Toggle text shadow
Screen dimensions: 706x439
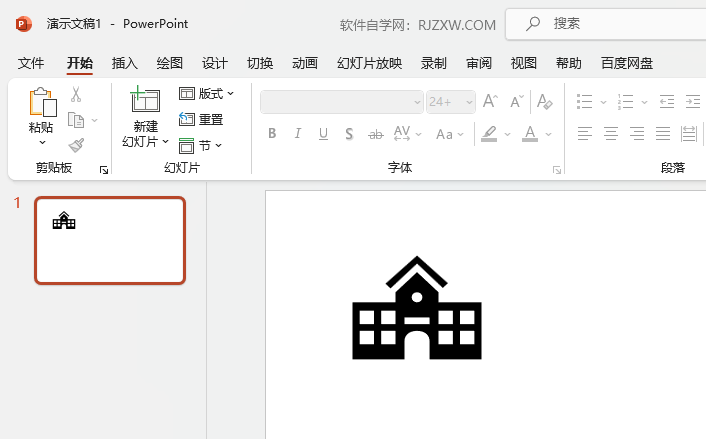click(349, 134)
